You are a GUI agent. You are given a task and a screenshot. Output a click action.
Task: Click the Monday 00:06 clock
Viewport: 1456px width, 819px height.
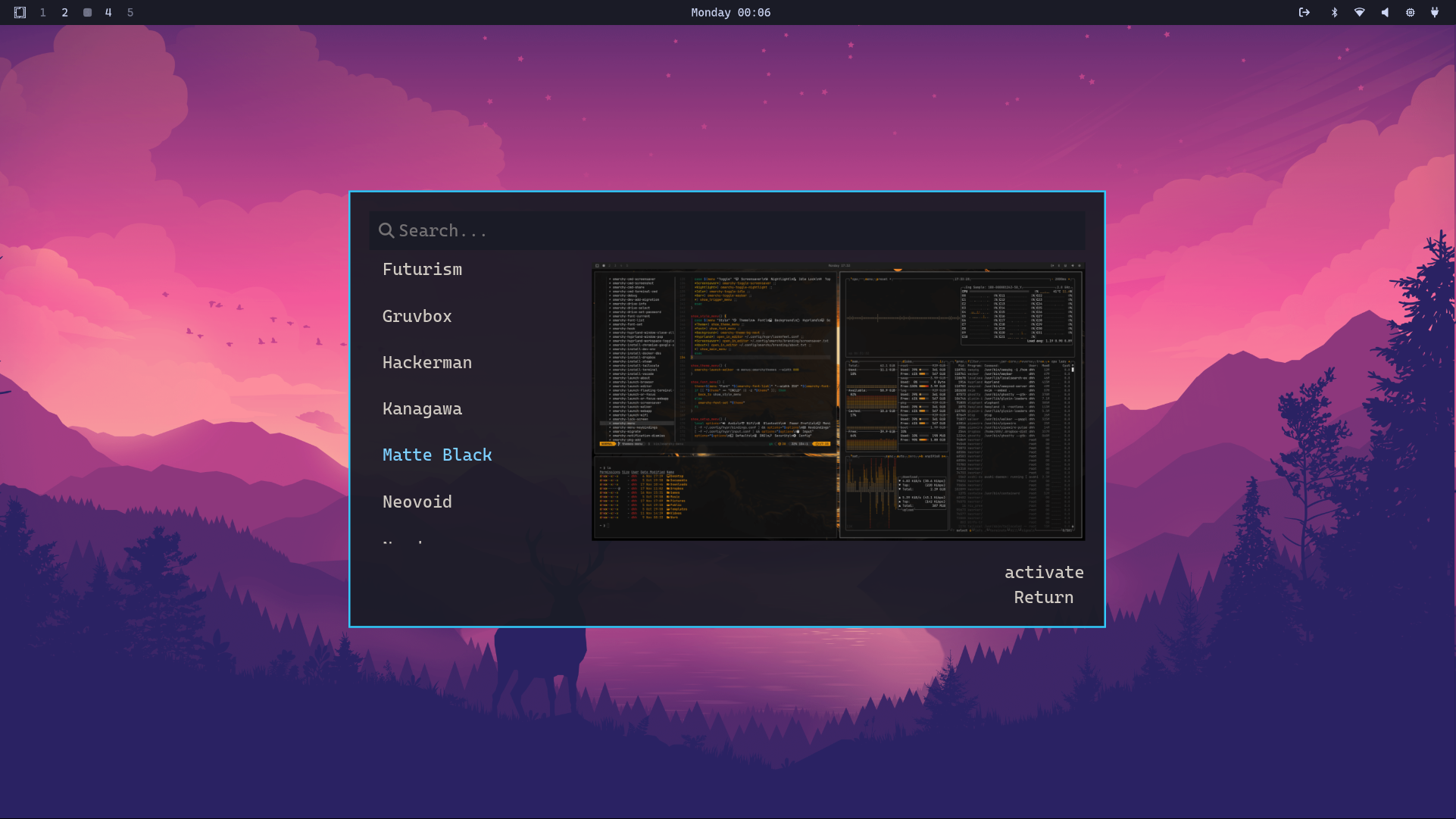(730, 12)
